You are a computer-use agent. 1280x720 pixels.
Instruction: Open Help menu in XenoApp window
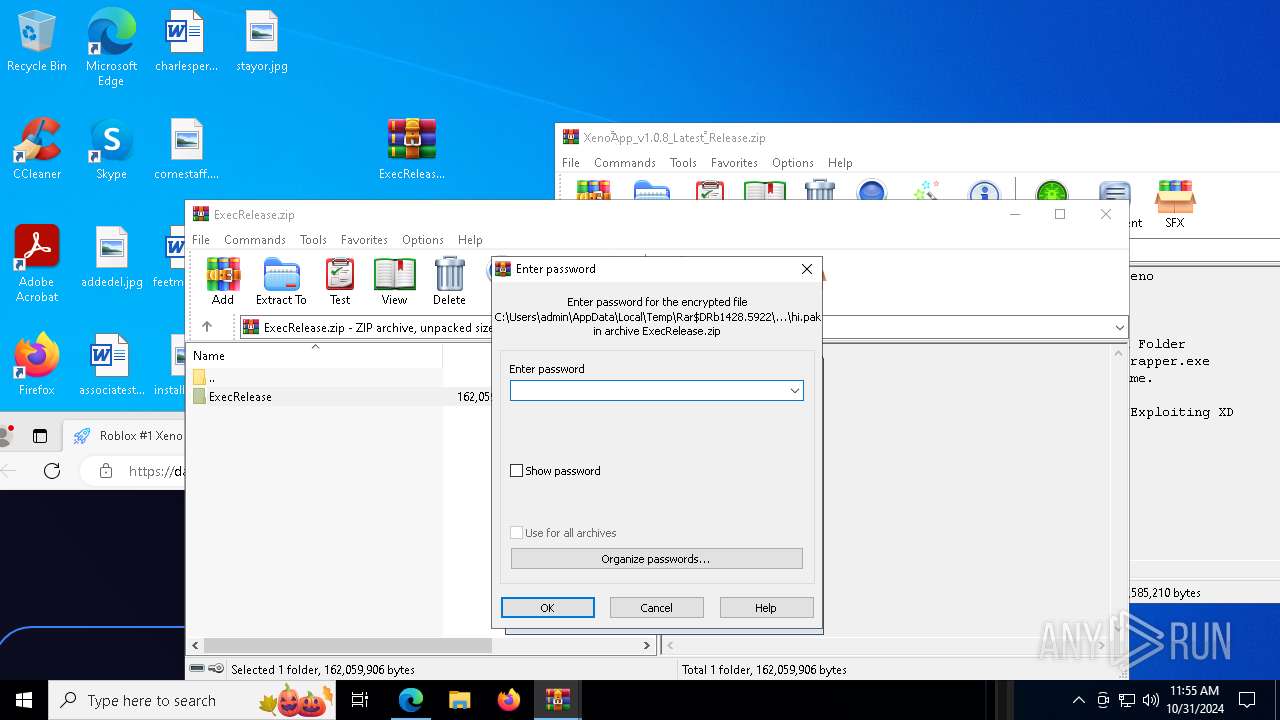pos(840,163)
